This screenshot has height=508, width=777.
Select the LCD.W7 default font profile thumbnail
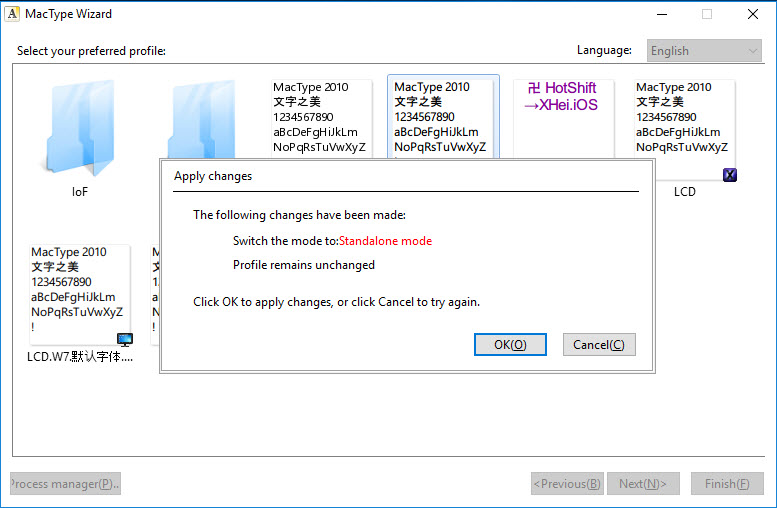80,294
